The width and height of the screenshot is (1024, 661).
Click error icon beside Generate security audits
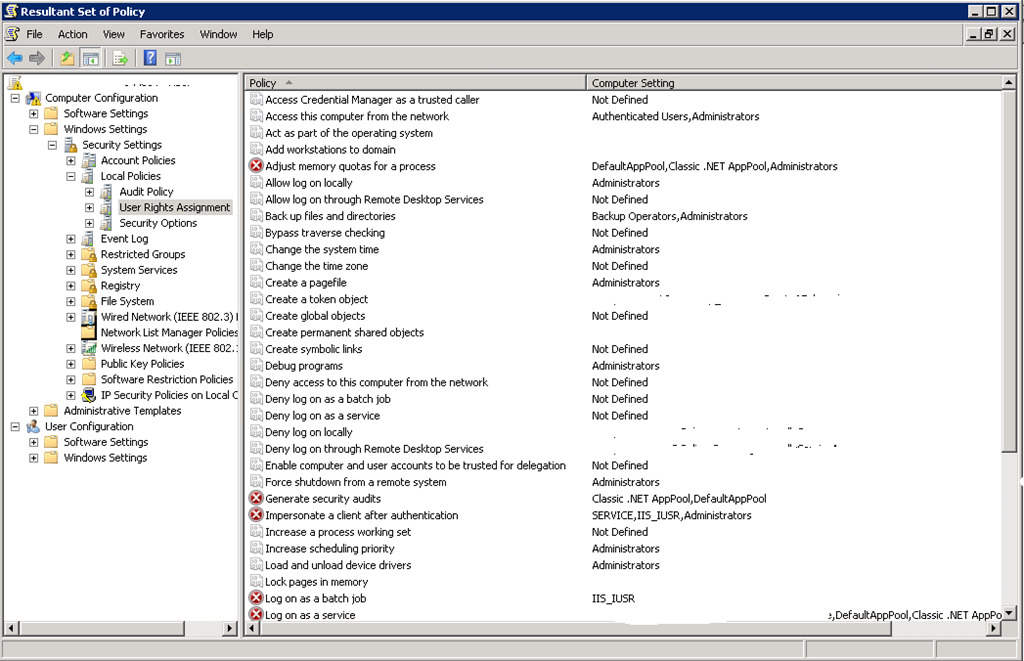pyautogui.click(x=256, y=499)
